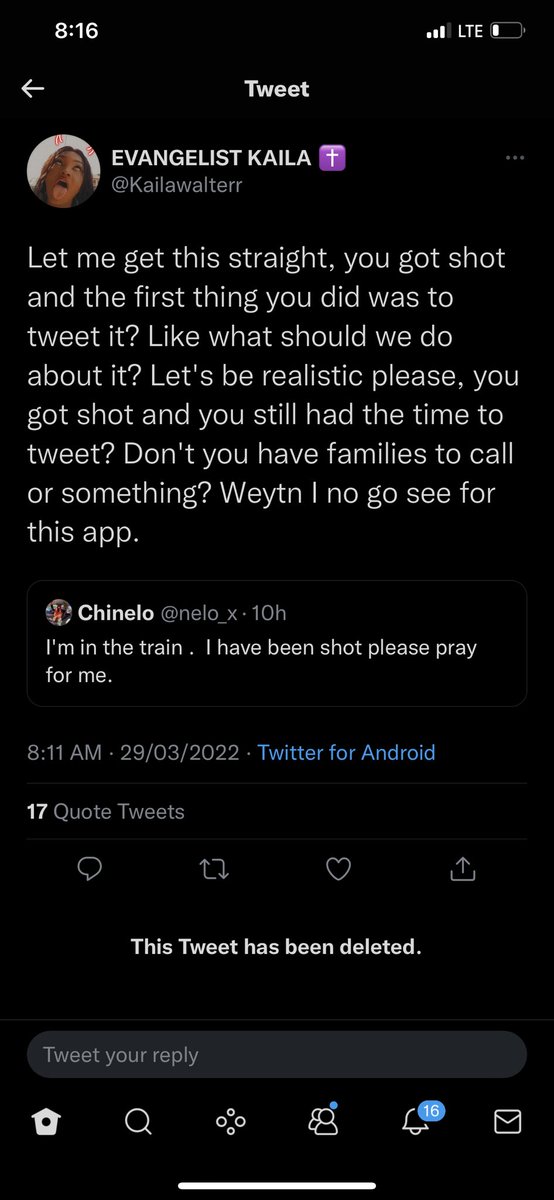The height and width of the screenshot is (1200, 554).
Task: Open the Messages envelope icon
Action: pos(508,1123)
